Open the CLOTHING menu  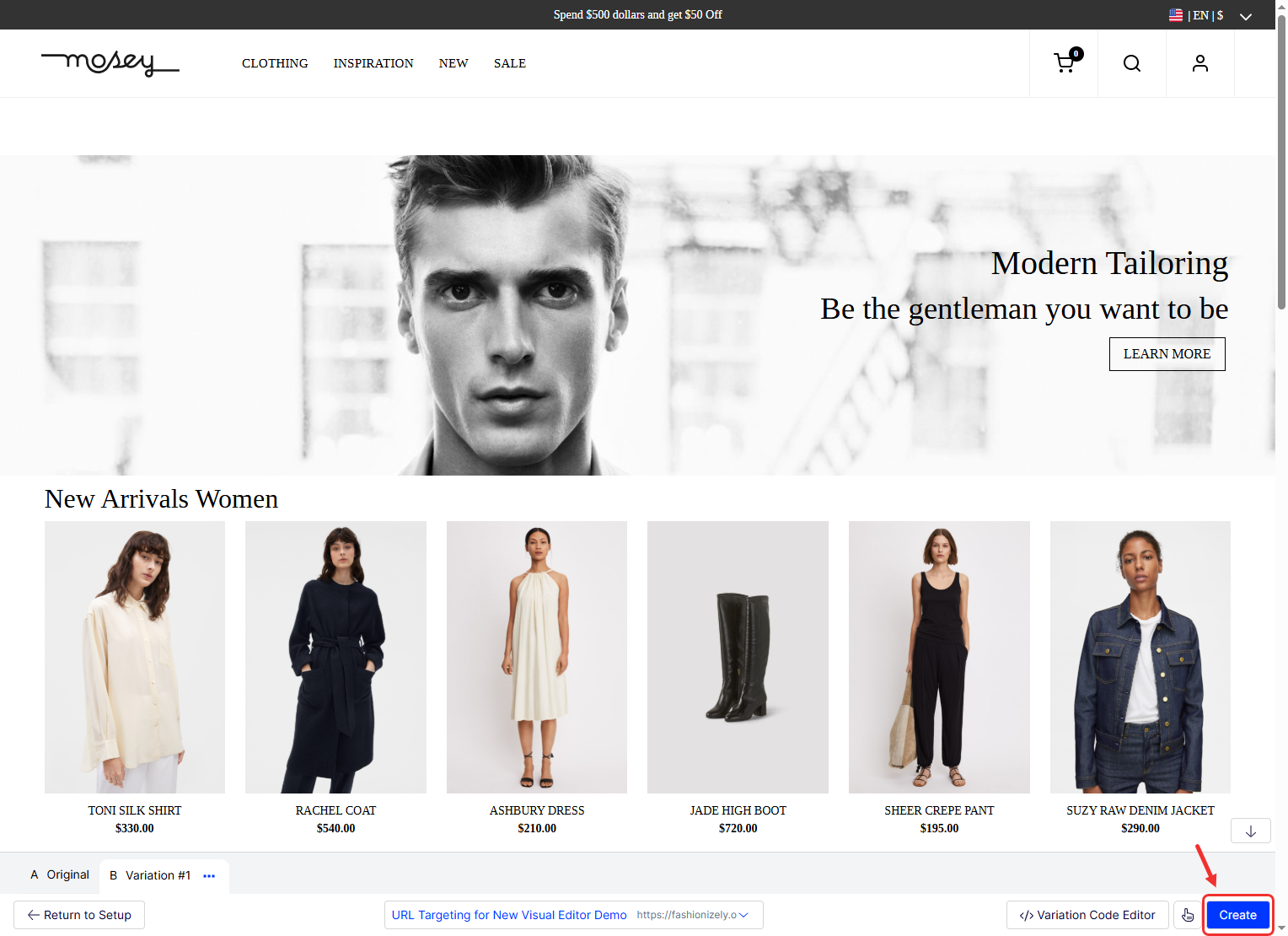[275, 63]
